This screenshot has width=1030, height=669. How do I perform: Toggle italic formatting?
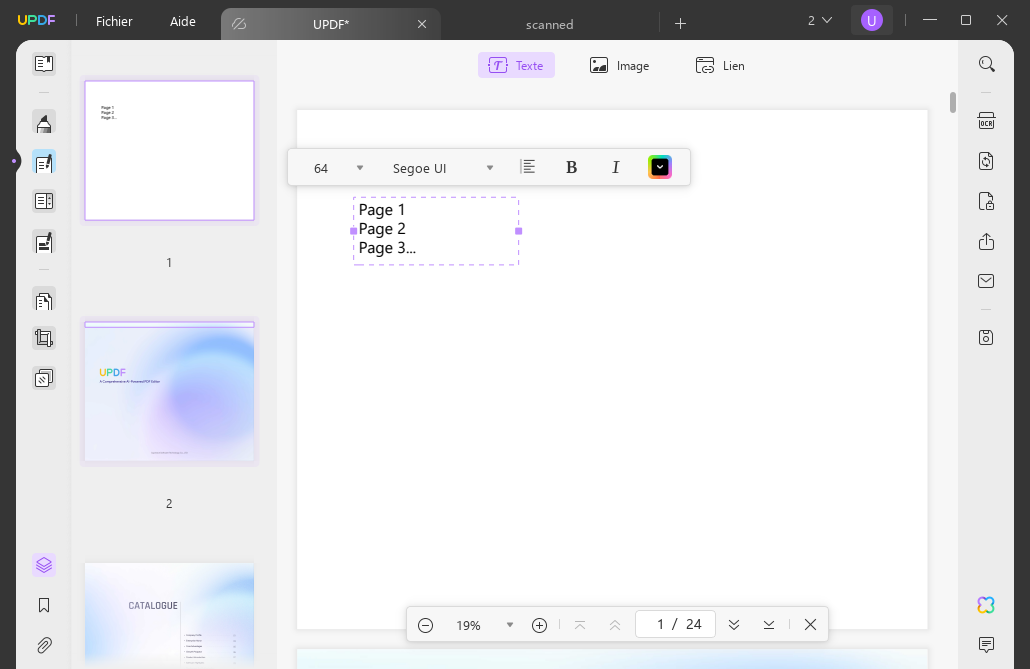[616, 168]
